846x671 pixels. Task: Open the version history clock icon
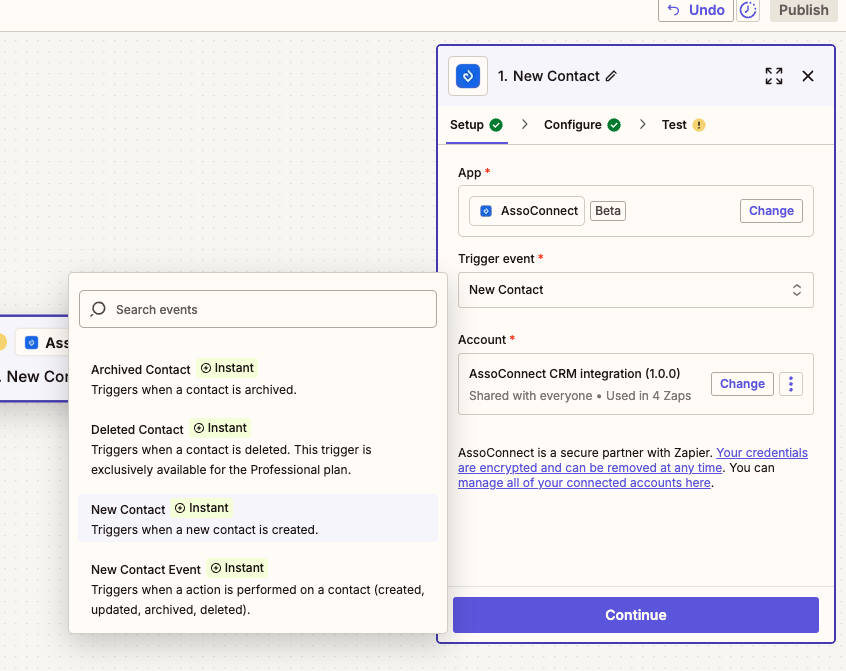pyautogui.click(x=748, y=10)
